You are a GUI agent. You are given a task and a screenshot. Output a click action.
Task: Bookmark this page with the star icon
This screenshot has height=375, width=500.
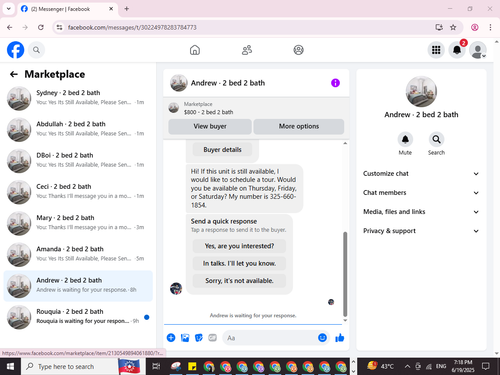pos(453,27)
